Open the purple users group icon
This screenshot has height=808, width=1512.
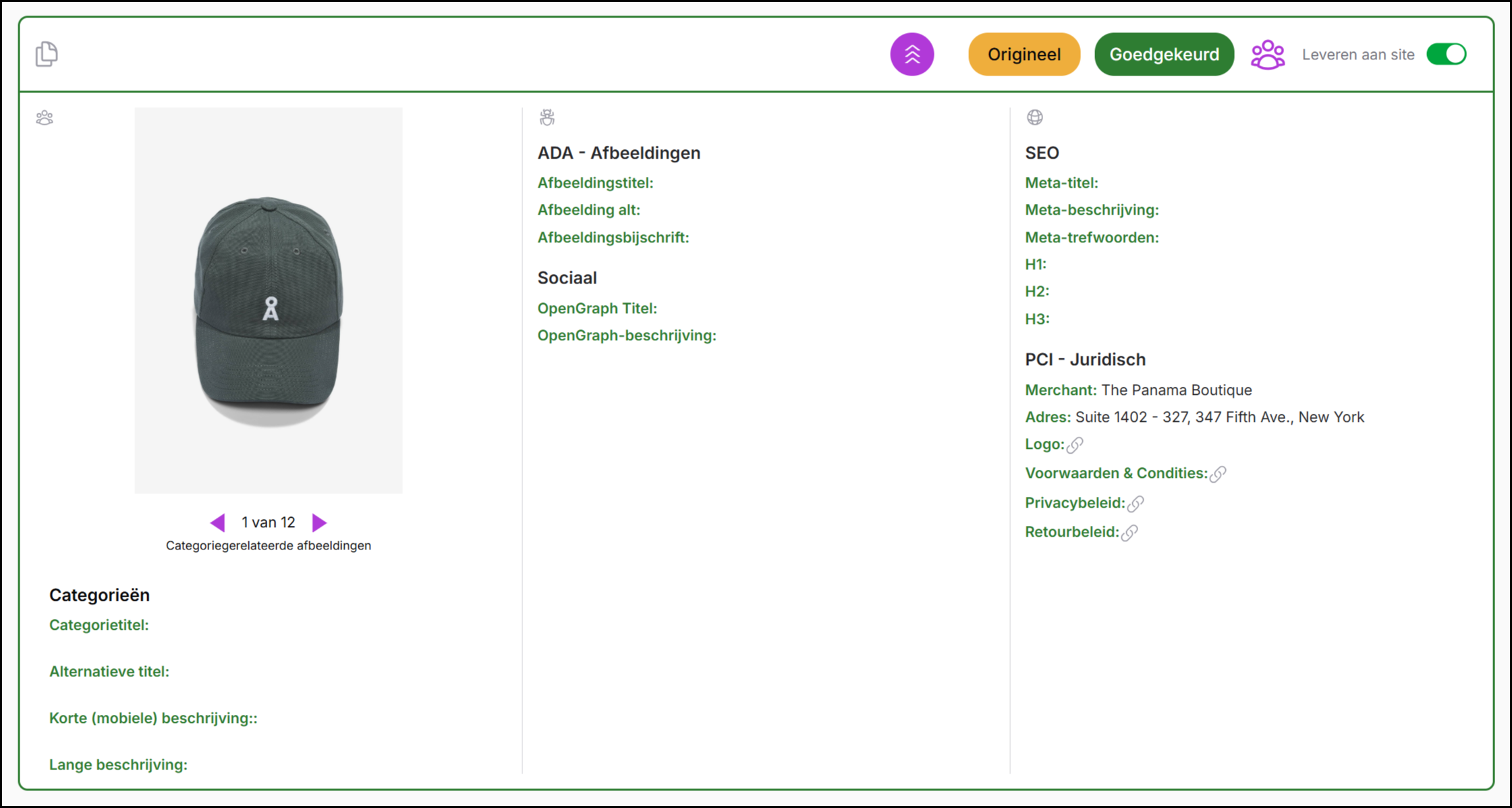[1267, 55]
